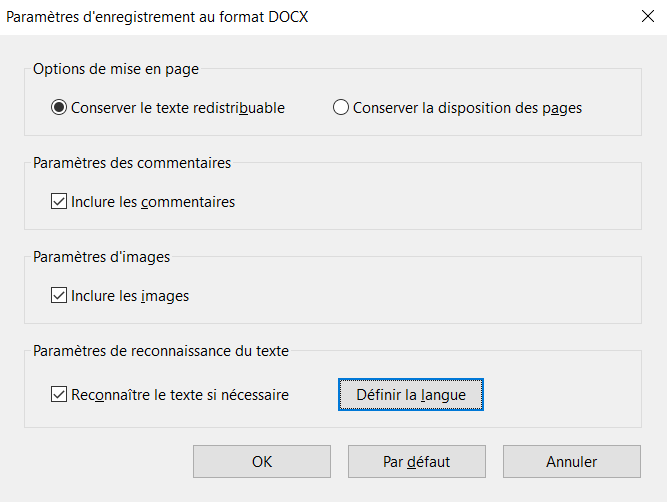Untick the Inclure les commentaires checkbox square
Screen dimensions: 667x502
[59, 202]
